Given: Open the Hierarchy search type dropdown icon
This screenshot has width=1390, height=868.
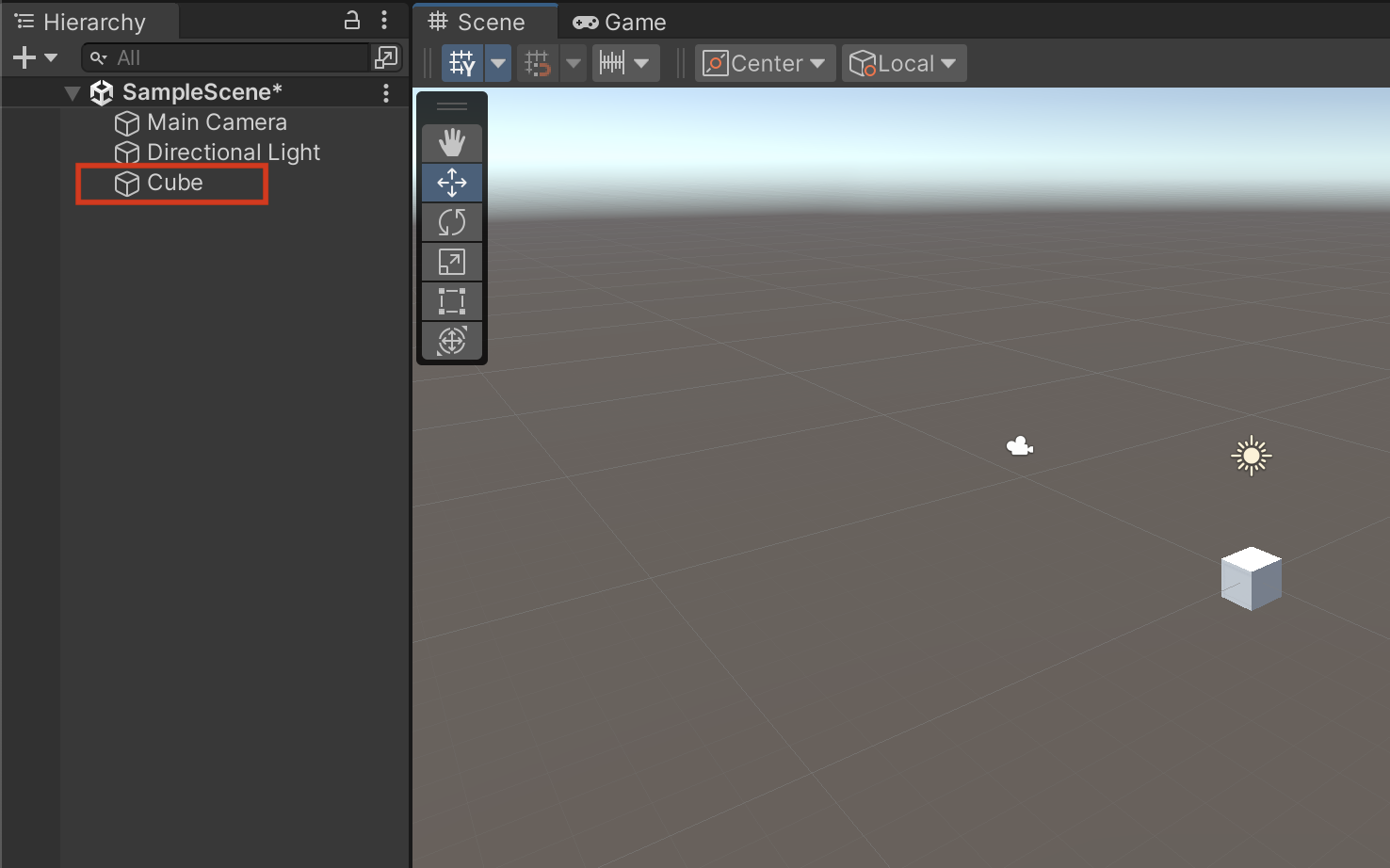Looking at the screenshot, I should [98, 57].
